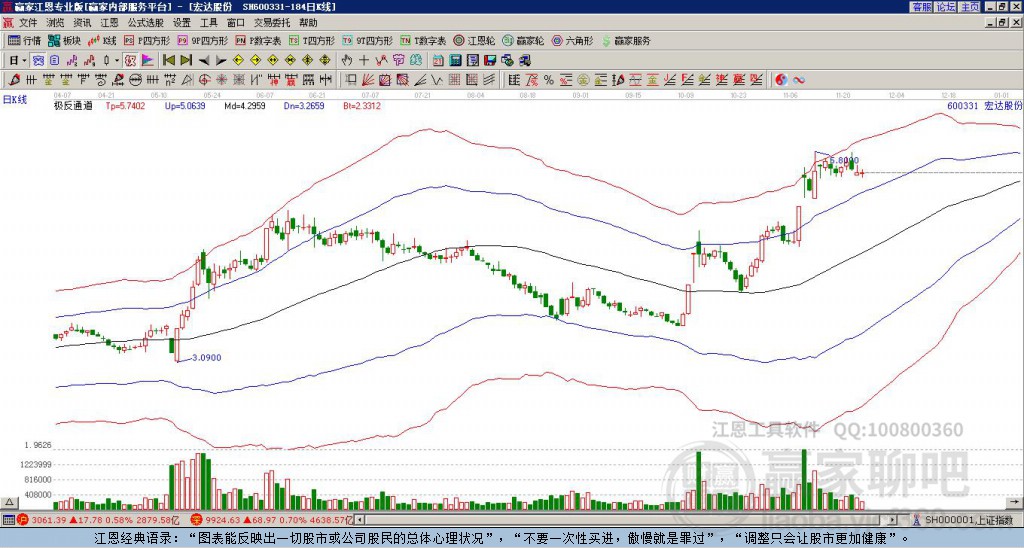The width and height of the screenshot is (1024, 548).
Task: Select the crosshair cursor tool
Action: [x=364, y=61]
